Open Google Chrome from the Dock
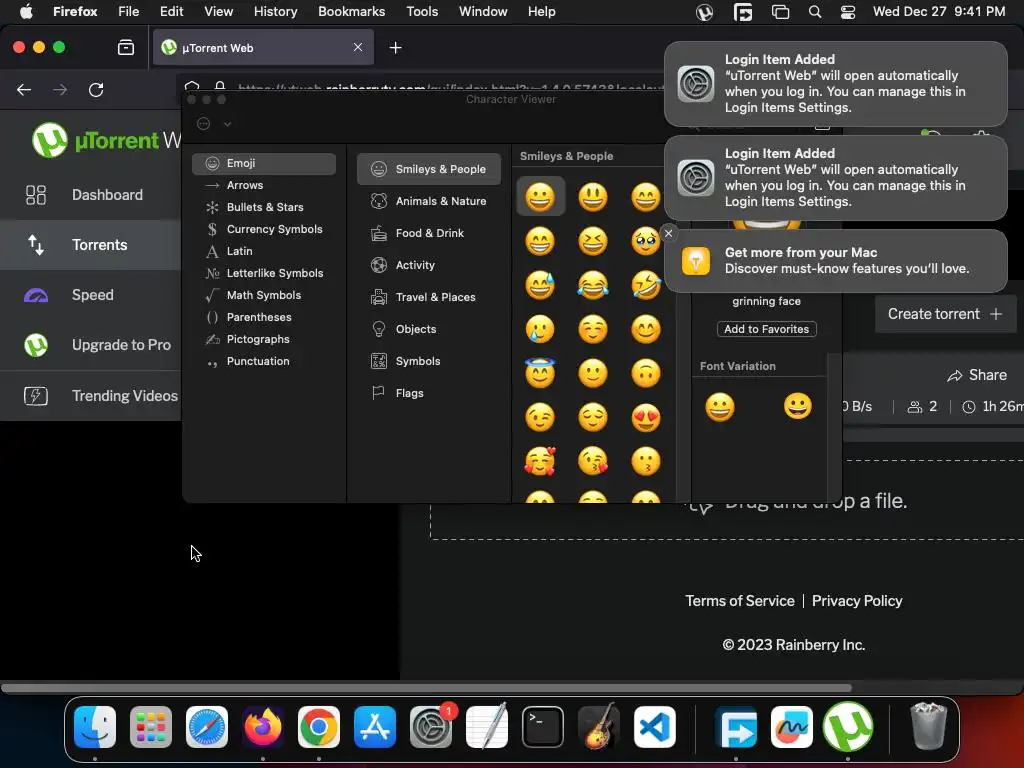The width and height of the screenshot is (1024, 768). point(319,727)
